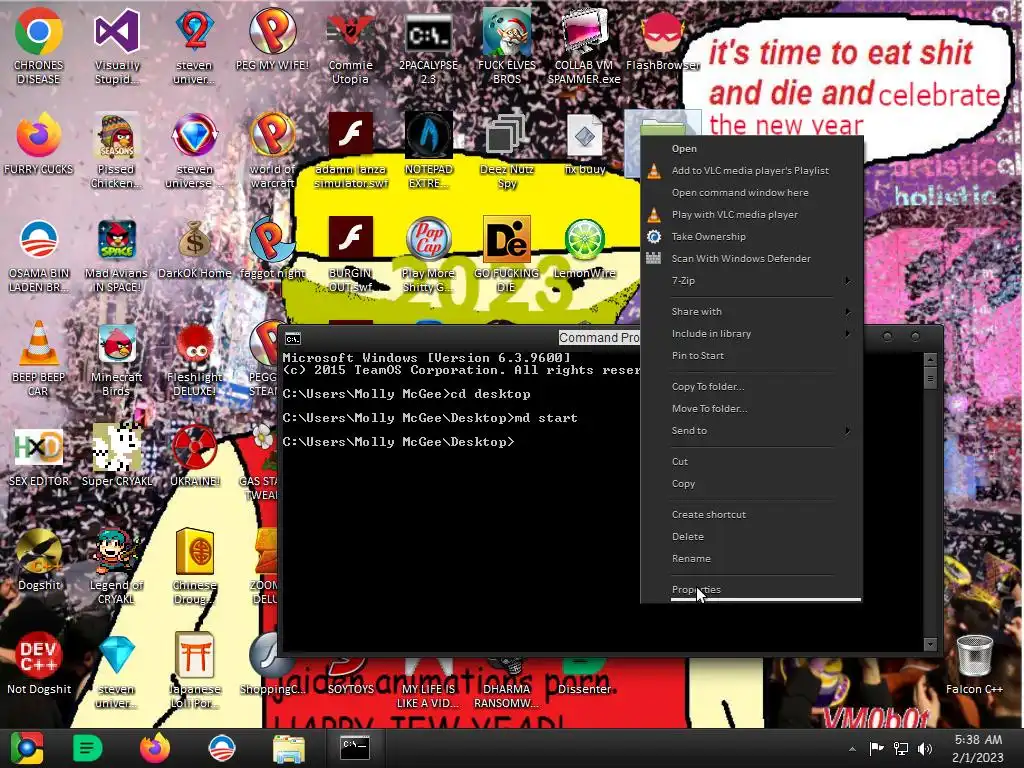This screenshot has width=1024, height=768.
Task: Choose Play with VLC media player
Action: tap(751, 215)
